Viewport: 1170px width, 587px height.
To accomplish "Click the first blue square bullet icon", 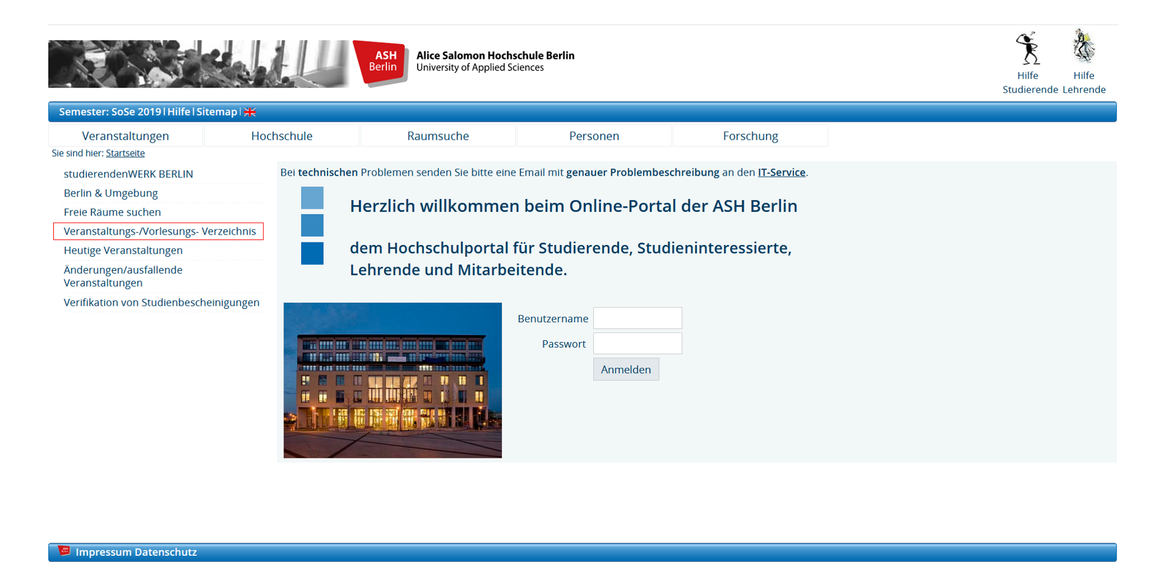I will pos(312,198).
